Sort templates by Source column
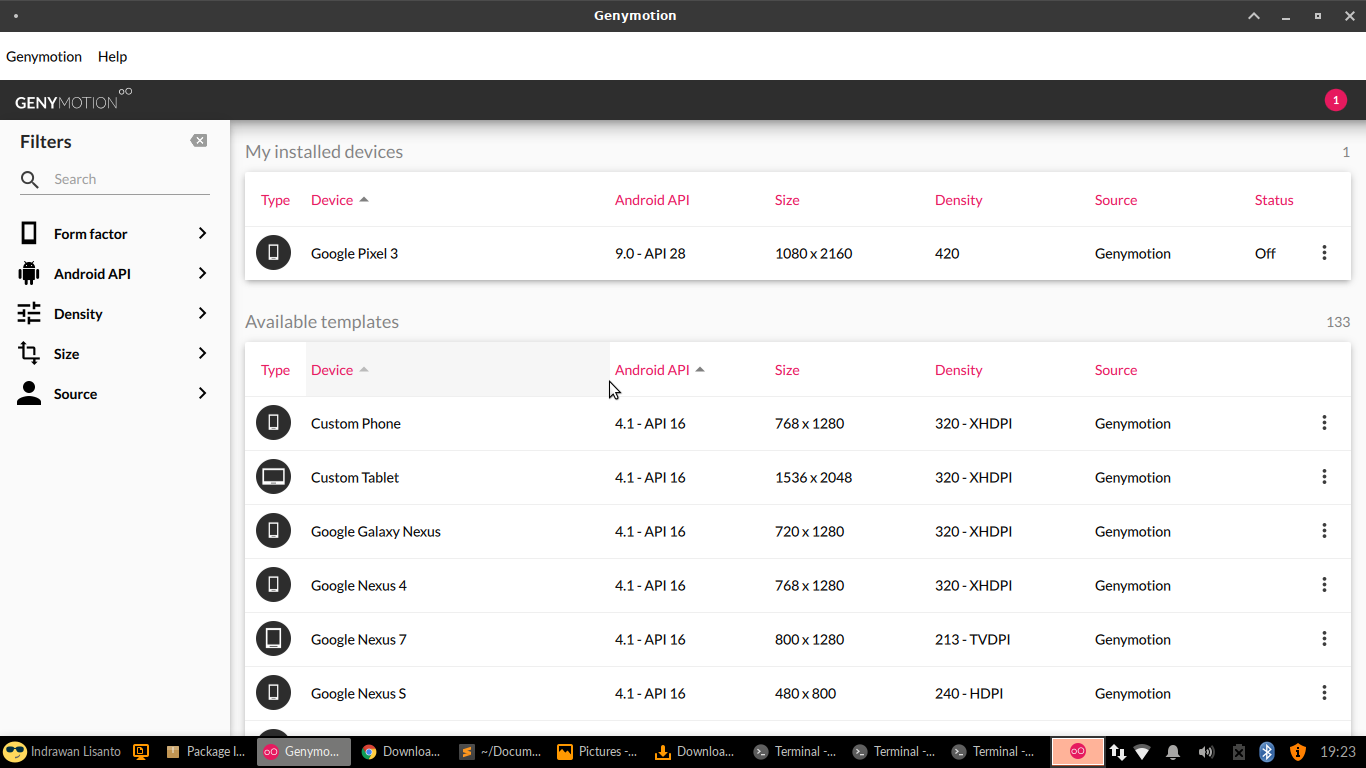Screen dimensions: 1366x768 1116,370
